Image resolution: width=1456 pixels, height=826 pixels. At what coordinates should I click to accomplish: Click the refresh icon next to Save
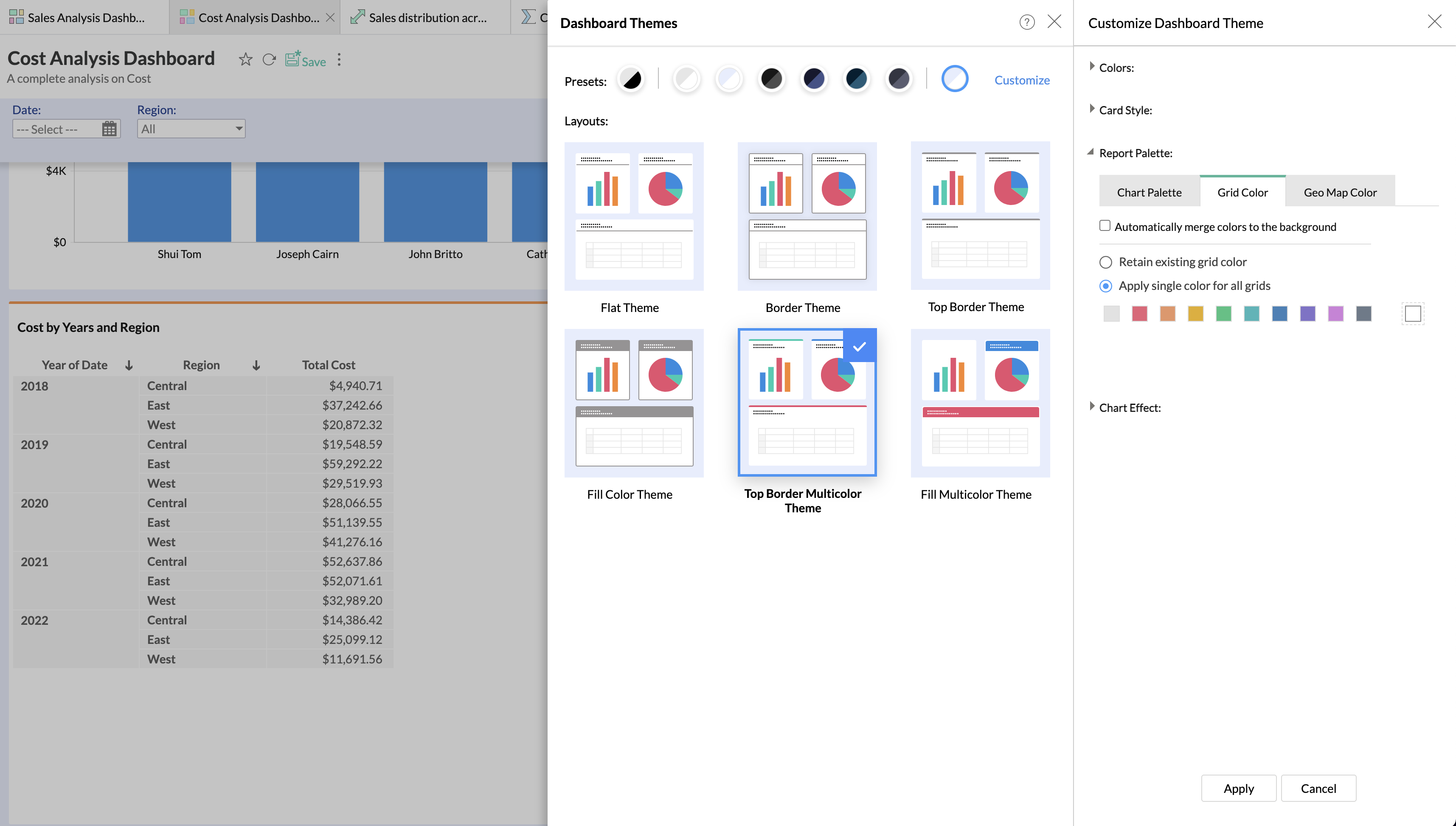click(x=269, y=59)
